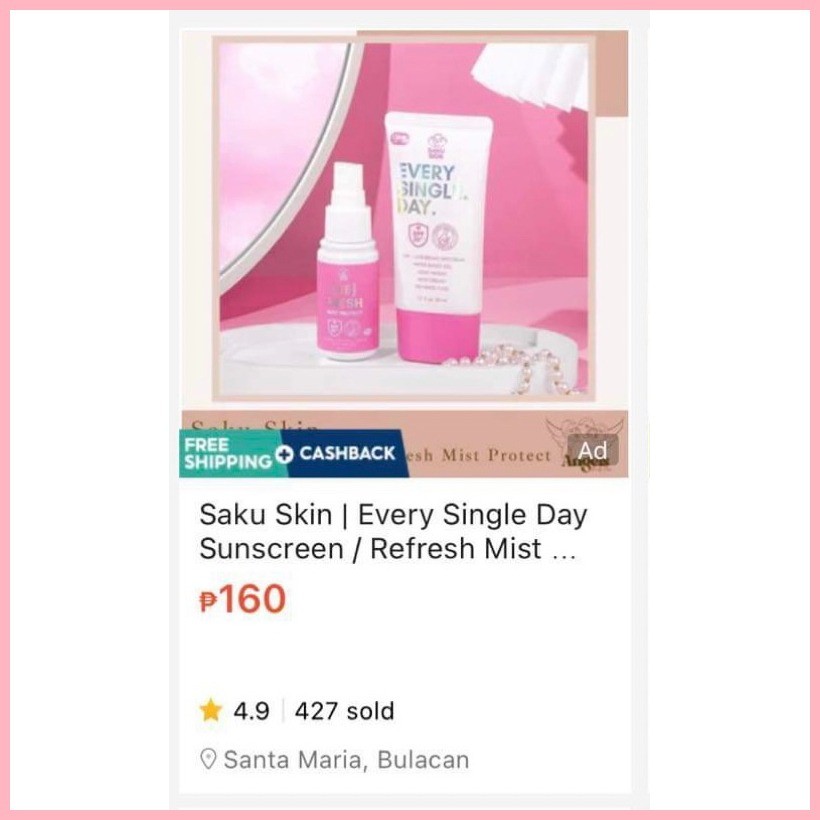Viewport: 820px width, 820px height.
Task: Tap the location pin icon
Action: [x=208, y=759]
